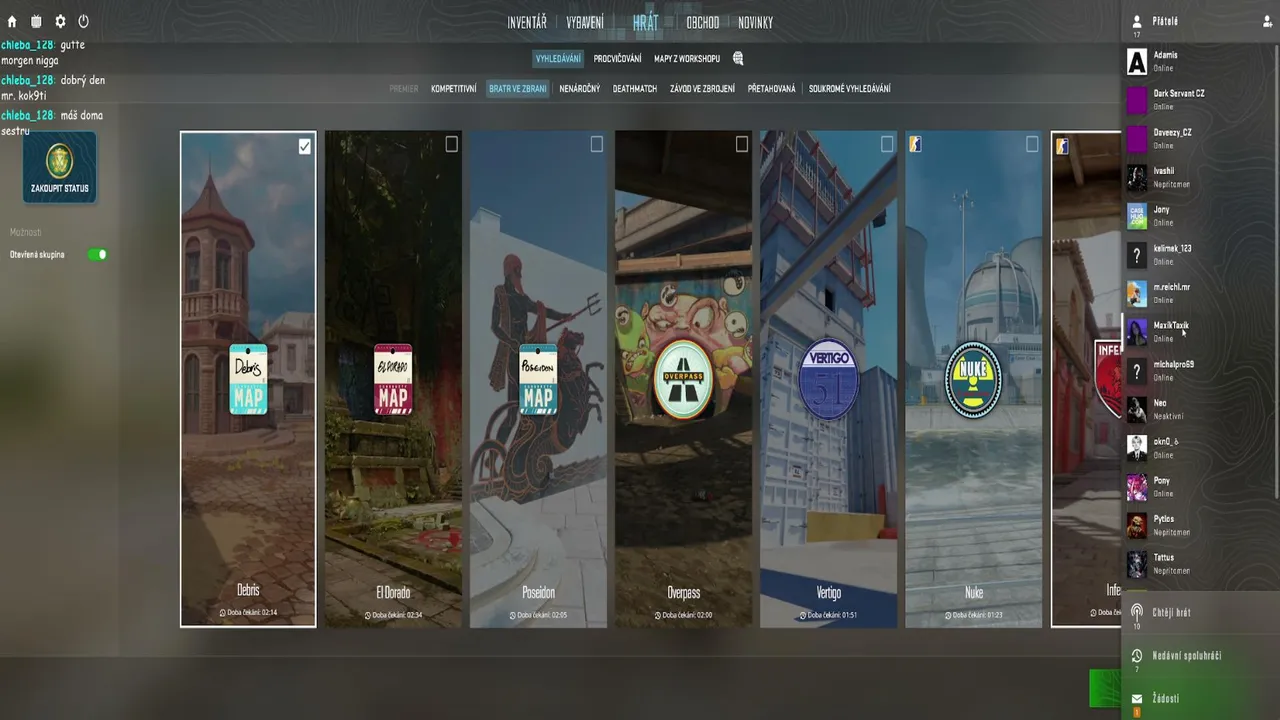
Task: Select the Nenáročný game mode
Action: click(x=580, y=89)
